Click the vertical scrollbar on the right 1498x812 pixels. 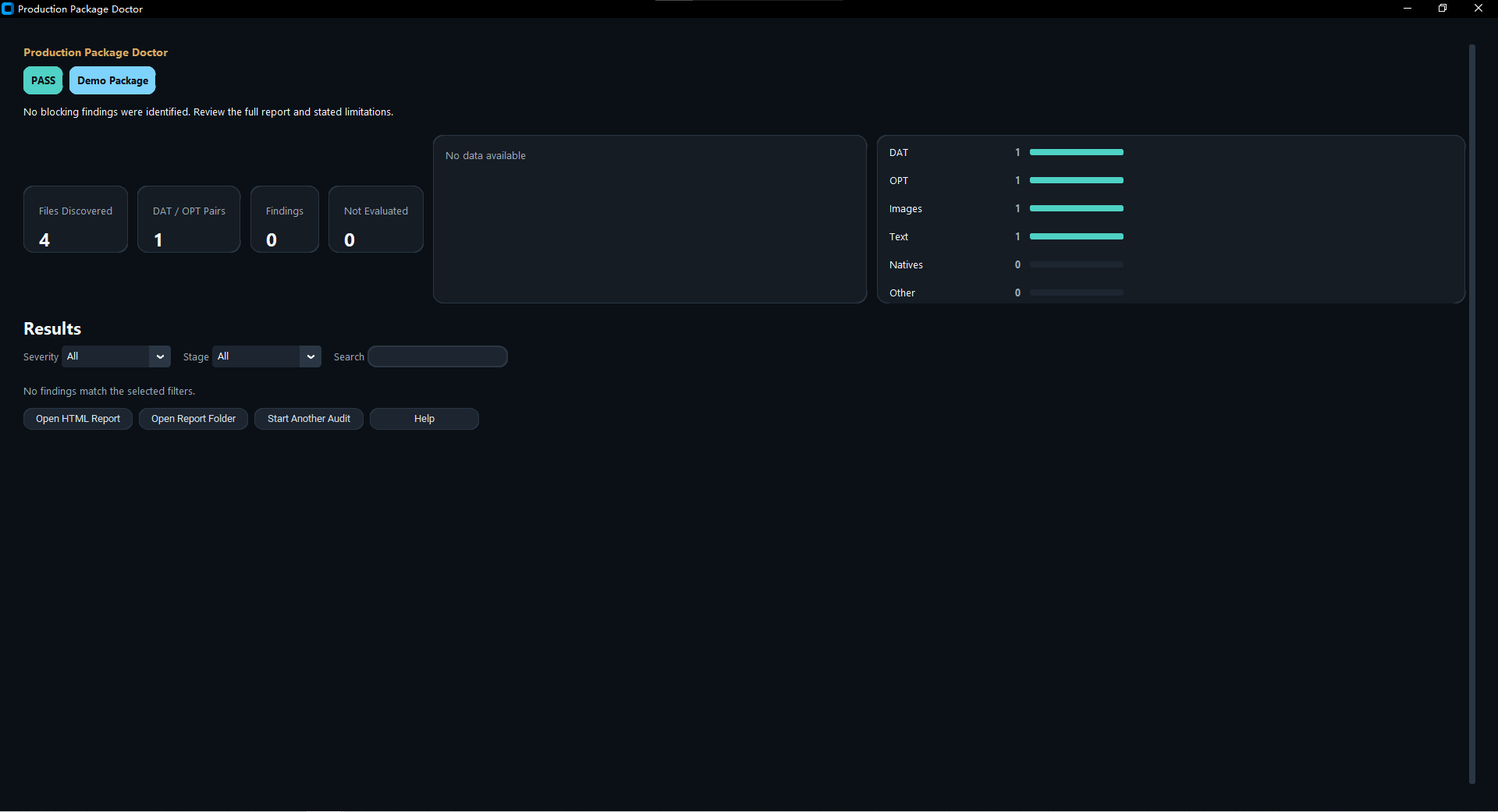click(1472, 413)
